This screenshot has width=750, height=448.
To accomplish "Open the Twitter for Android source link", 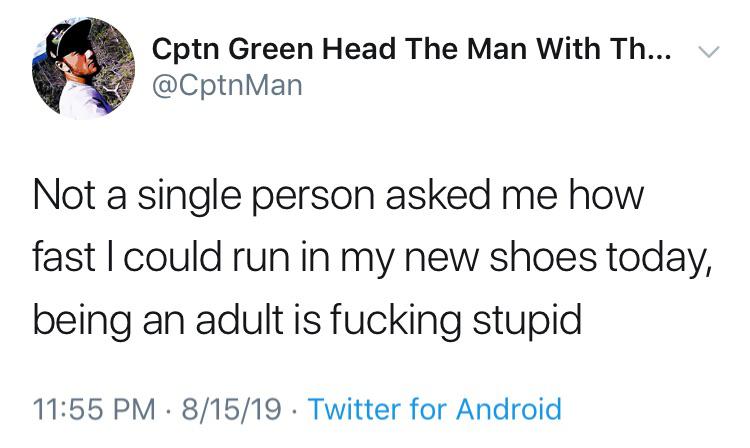I will tap(434, 409).
